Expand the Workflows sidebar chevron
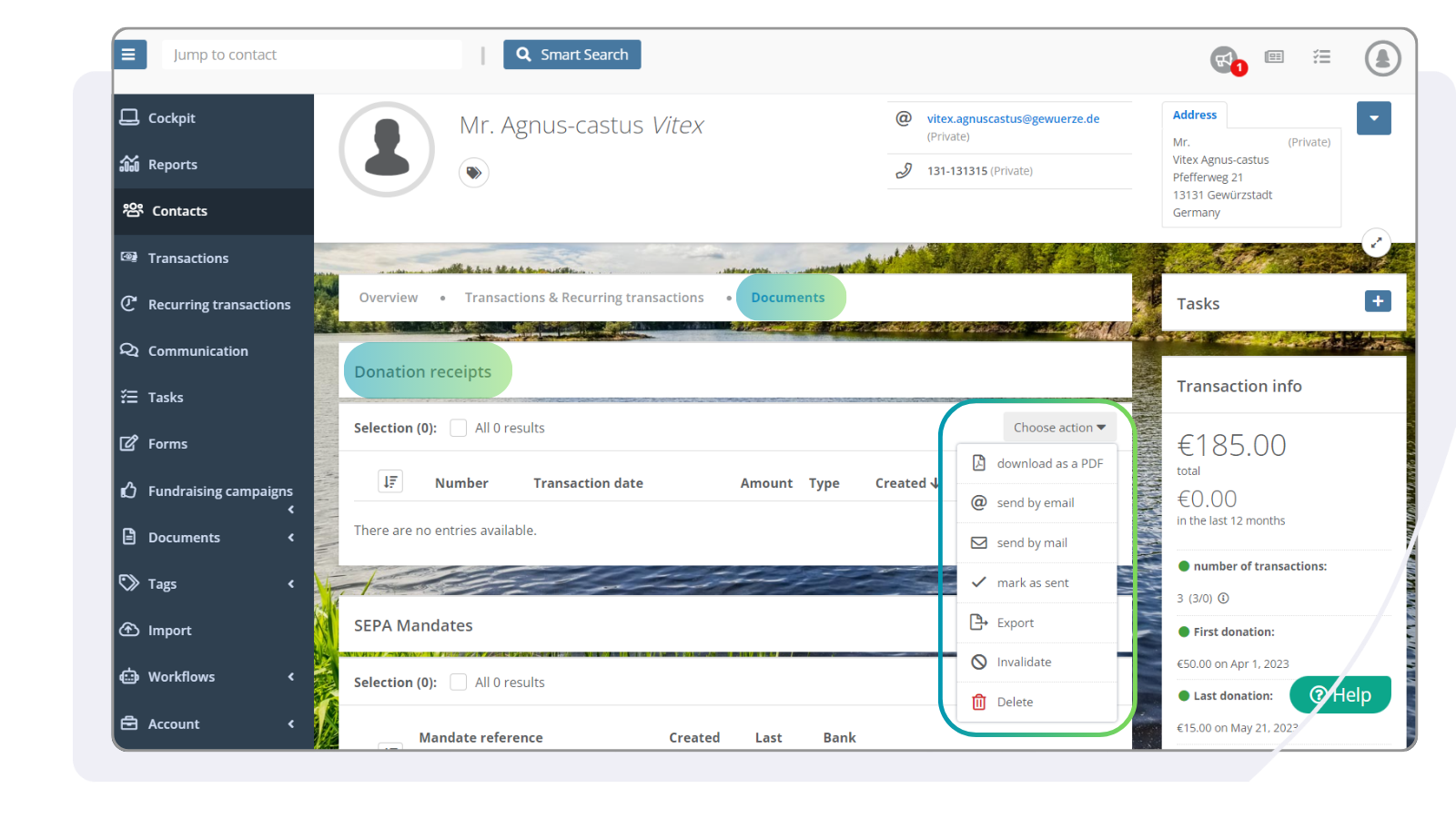Image resolution: width=1456 pixels, height=819 pixels. coord(289,676)
